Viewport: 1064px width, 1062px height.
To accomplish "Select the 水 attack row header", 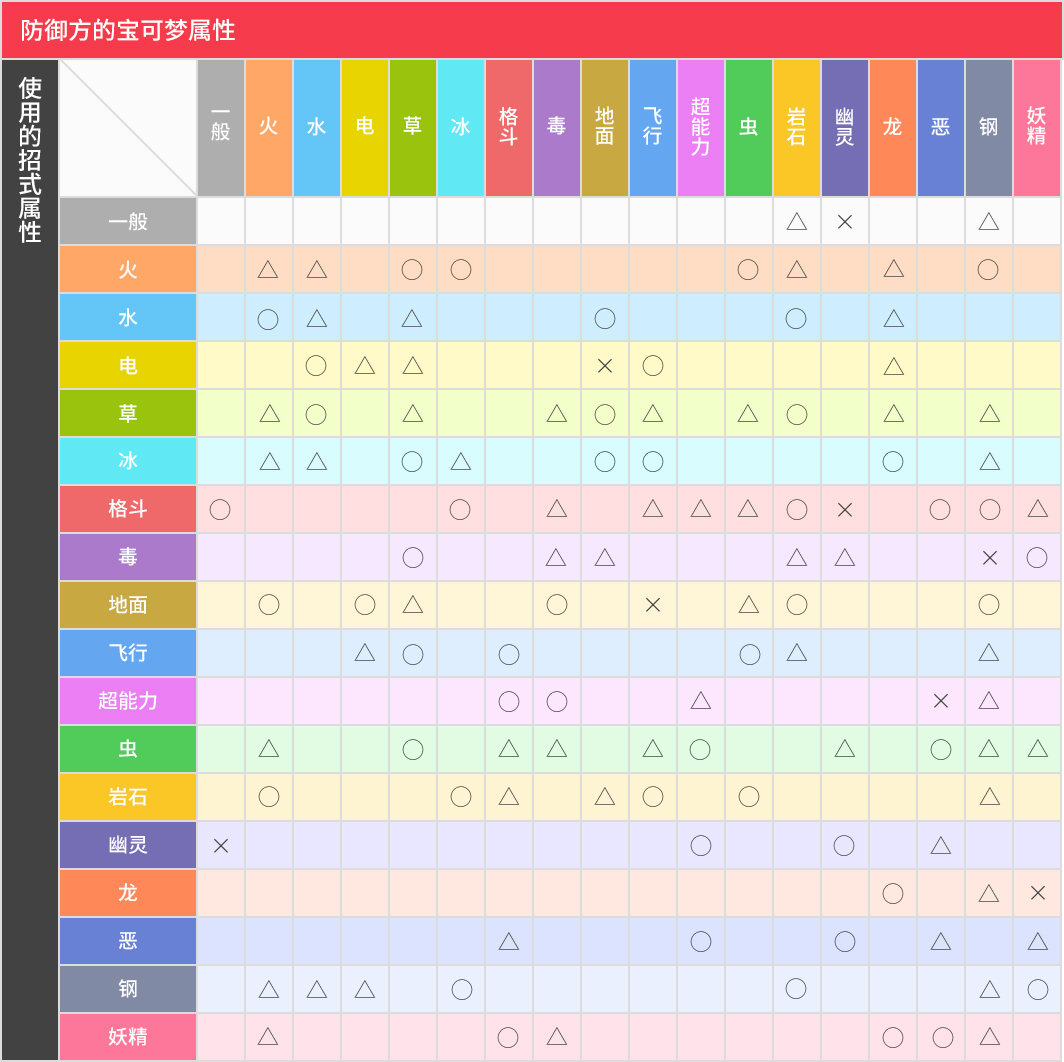I will pos(128,317).
